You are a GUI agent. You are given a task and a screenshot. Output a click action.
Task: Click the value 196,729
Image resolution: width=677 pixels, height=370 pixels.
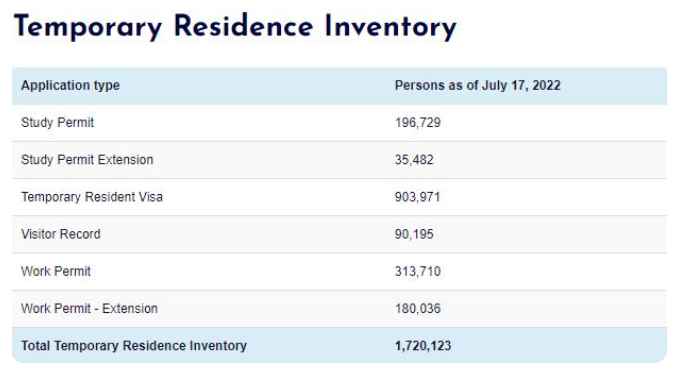tap(418, 123)
